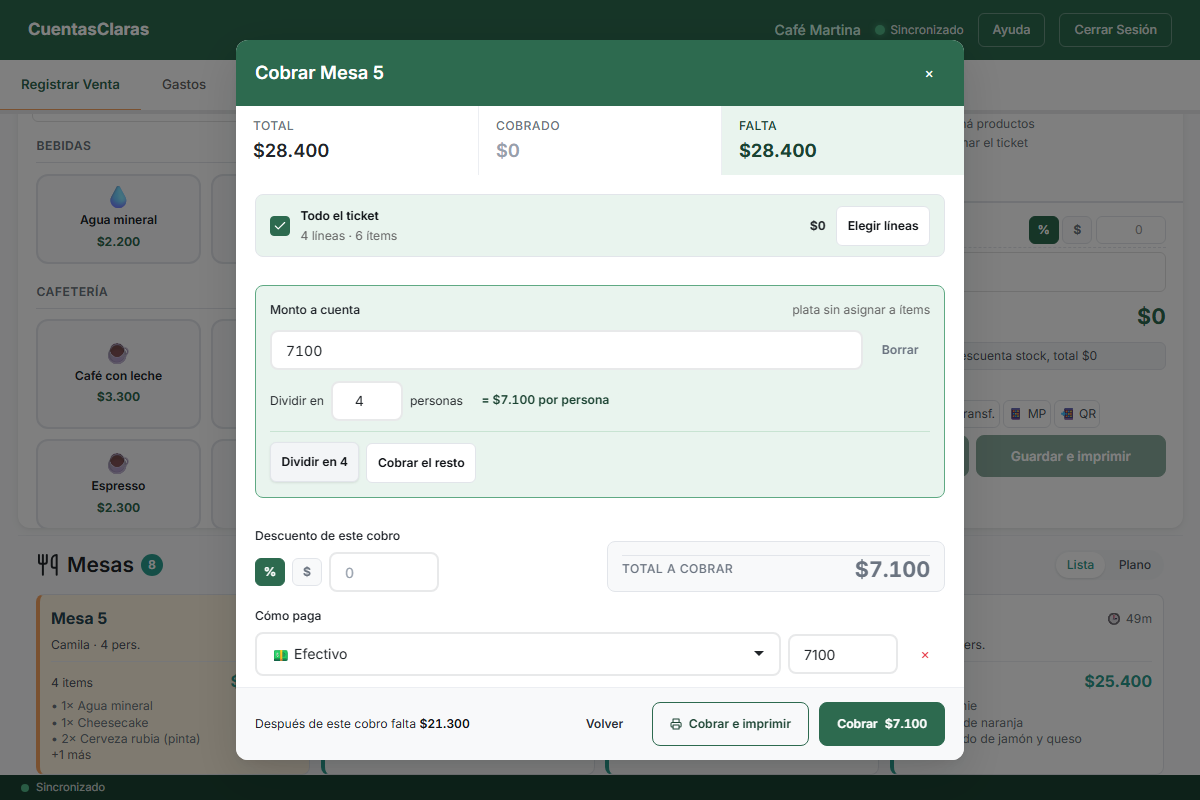Click the water drop icon for Agua mineral

tap(119, 197)
